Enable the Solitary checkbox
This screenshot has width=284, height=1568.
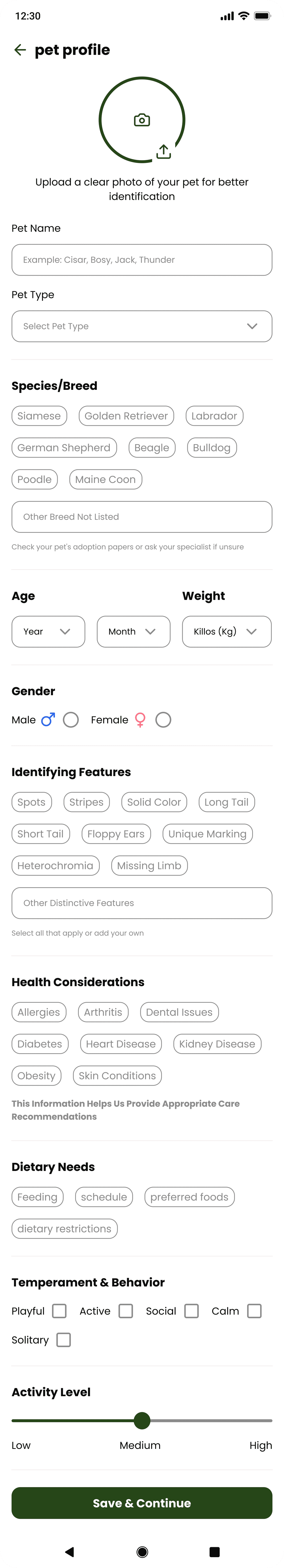[x=64, y=1340]
